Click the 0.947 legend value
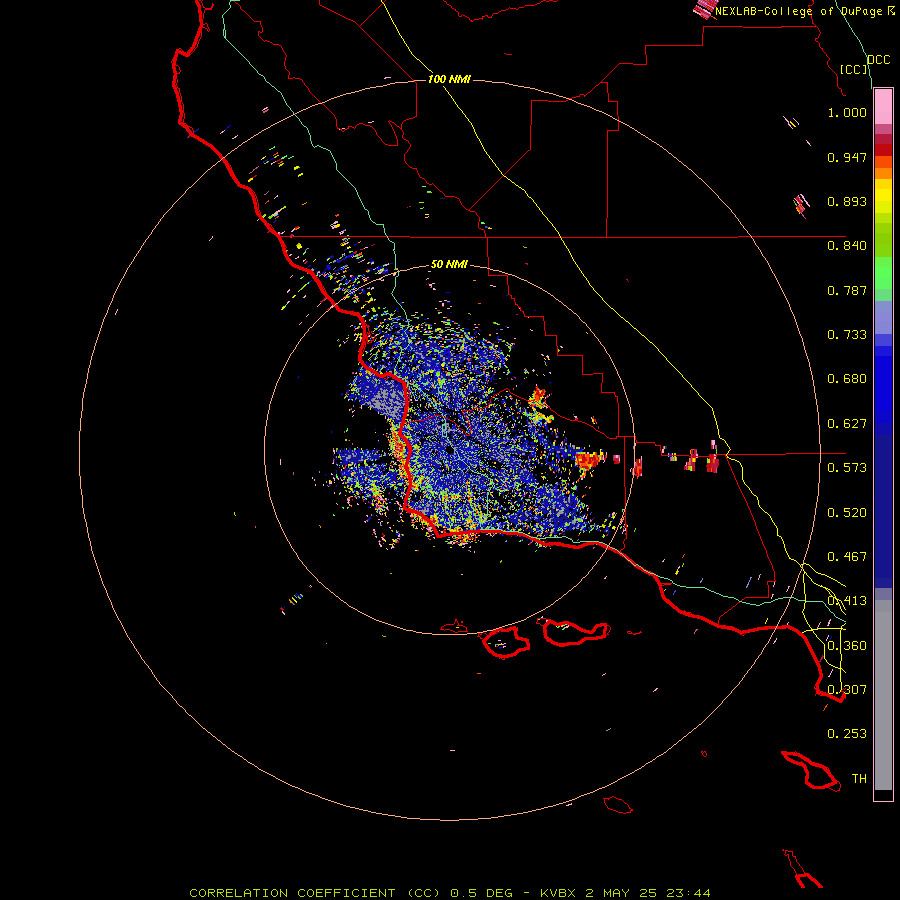900x900 pixels. 847,157
